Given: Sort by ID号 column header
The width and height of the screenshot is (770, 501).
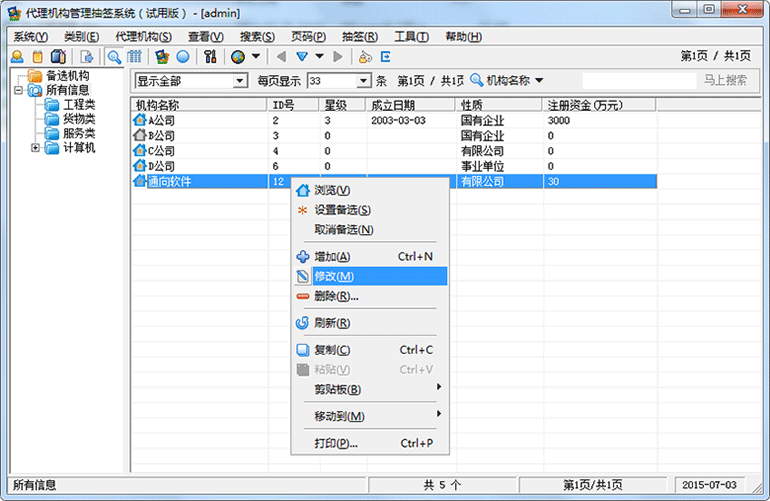Looking at the screenshot, I should (293, 105).
